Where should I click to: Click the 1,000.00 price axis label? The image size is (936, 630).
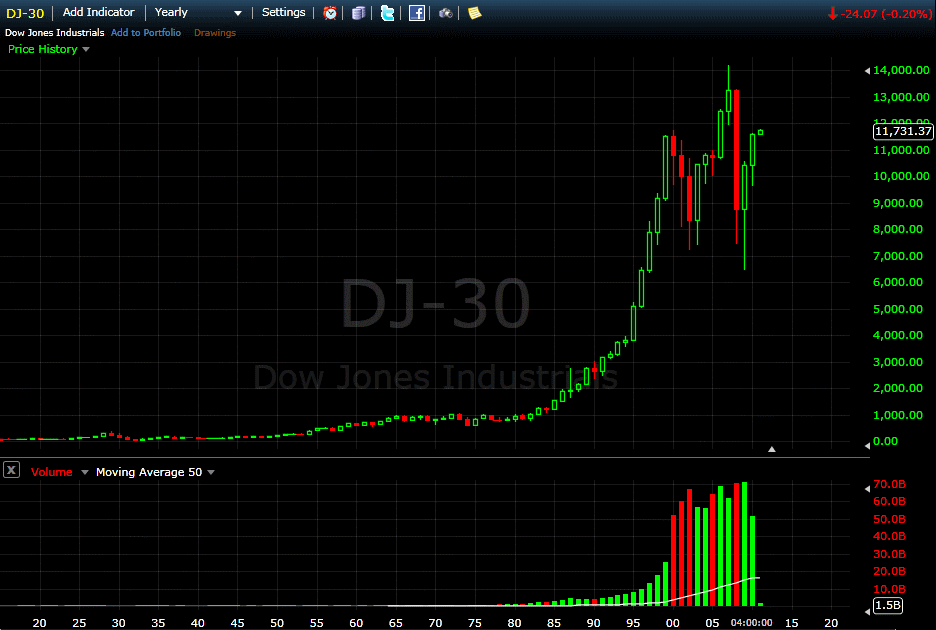pos(898,415)
